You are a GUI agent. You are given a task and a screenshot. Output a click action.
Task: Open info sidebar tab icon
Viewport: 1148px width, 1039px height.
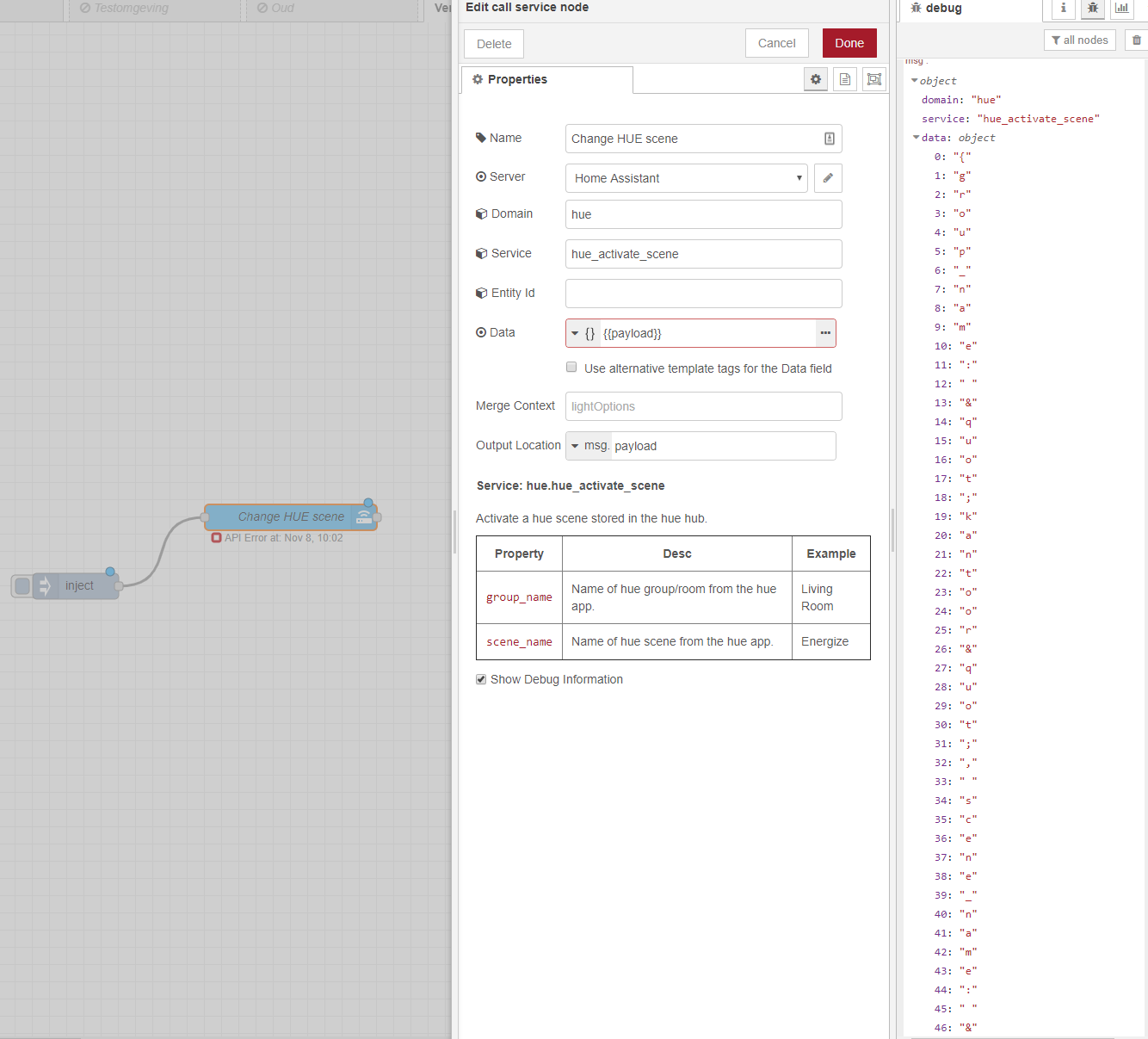point(1064,8)
